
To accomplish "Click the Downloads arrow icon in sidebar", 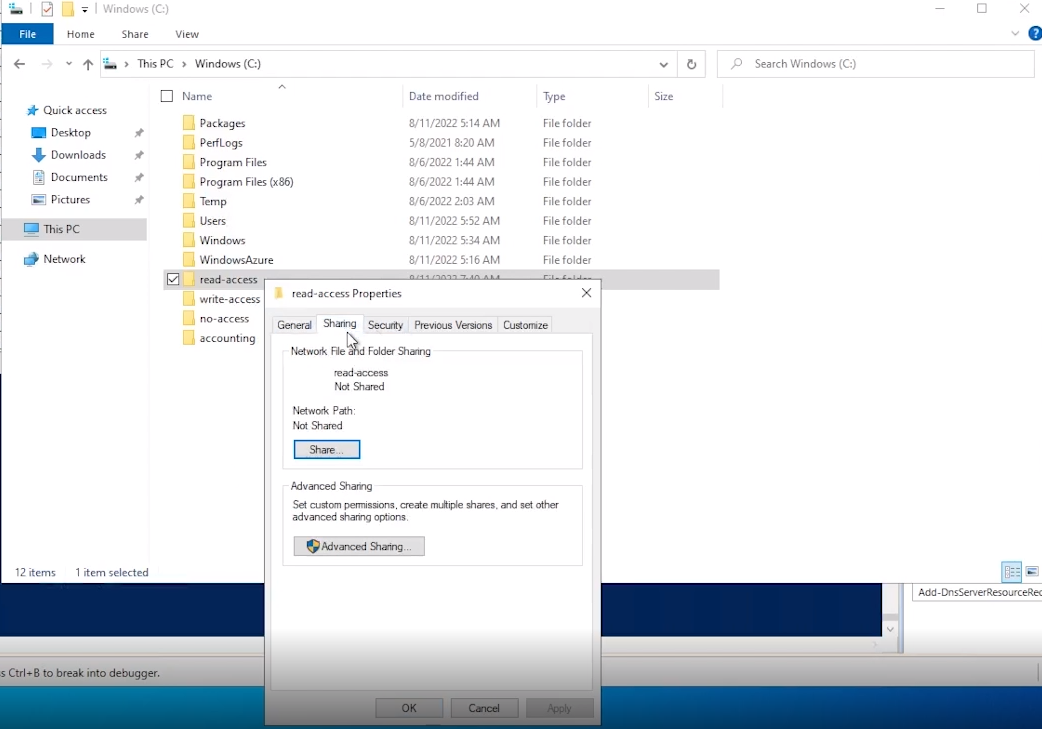I will pos(39,155).
